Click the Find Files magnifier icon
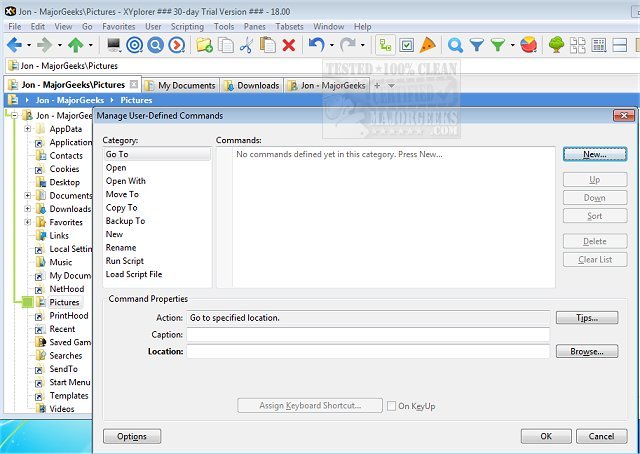The image size is (640, 454). [x=455, y=45]
